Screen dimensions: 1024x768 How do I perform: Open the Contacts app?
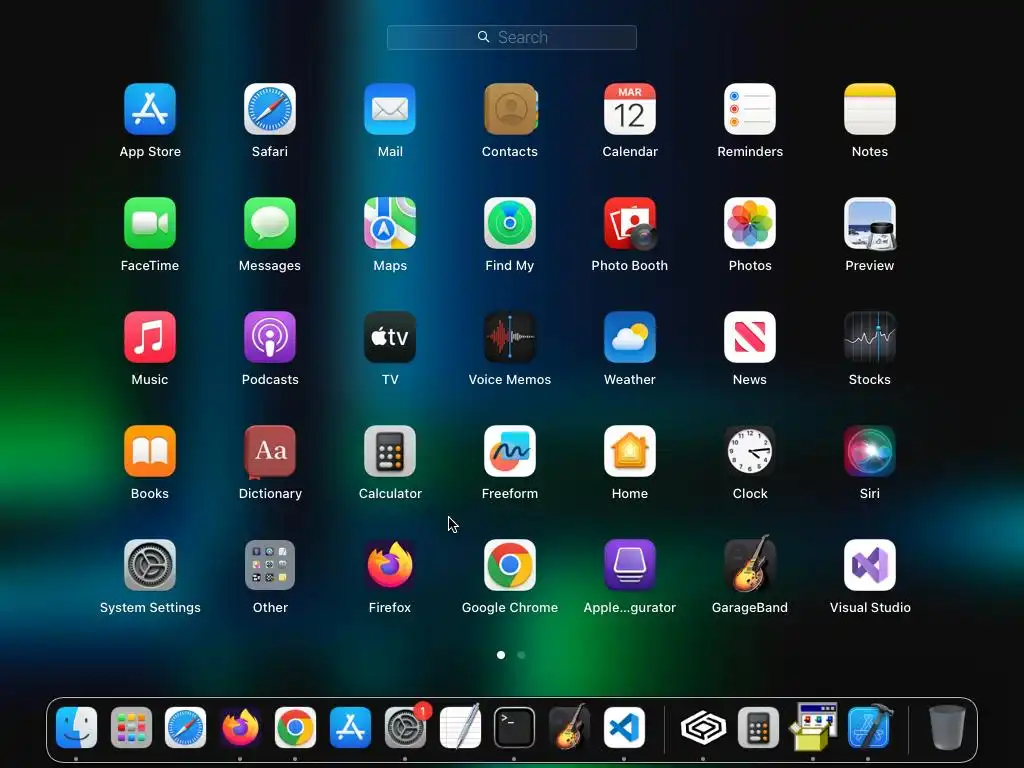click(510, 109)
